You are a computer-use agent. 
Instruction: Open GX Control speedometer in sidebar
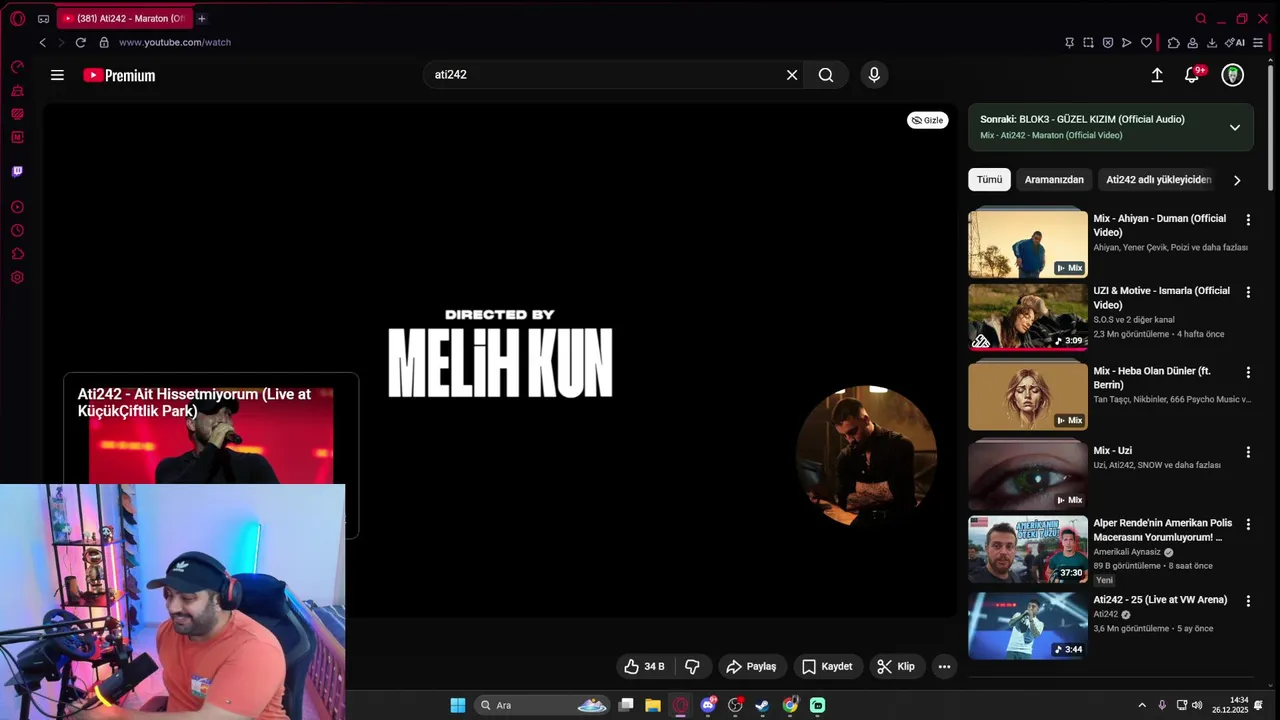click(x=17, y=67)
